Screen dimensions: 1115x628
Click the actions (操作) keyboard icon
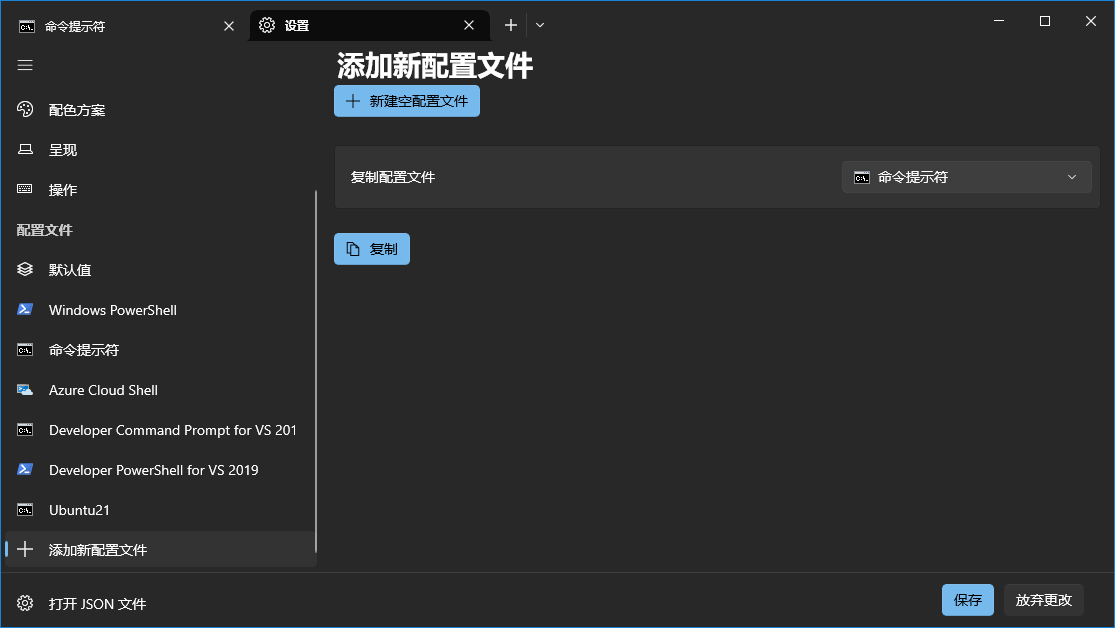pyautogui.click(x=25, y=189)
